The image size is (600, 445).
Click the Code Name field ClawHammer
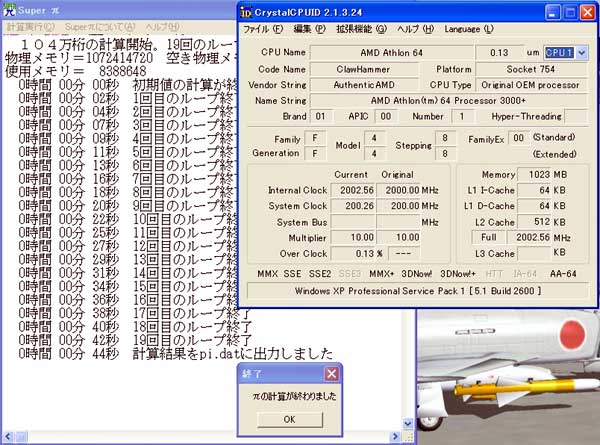coord(364,69)
